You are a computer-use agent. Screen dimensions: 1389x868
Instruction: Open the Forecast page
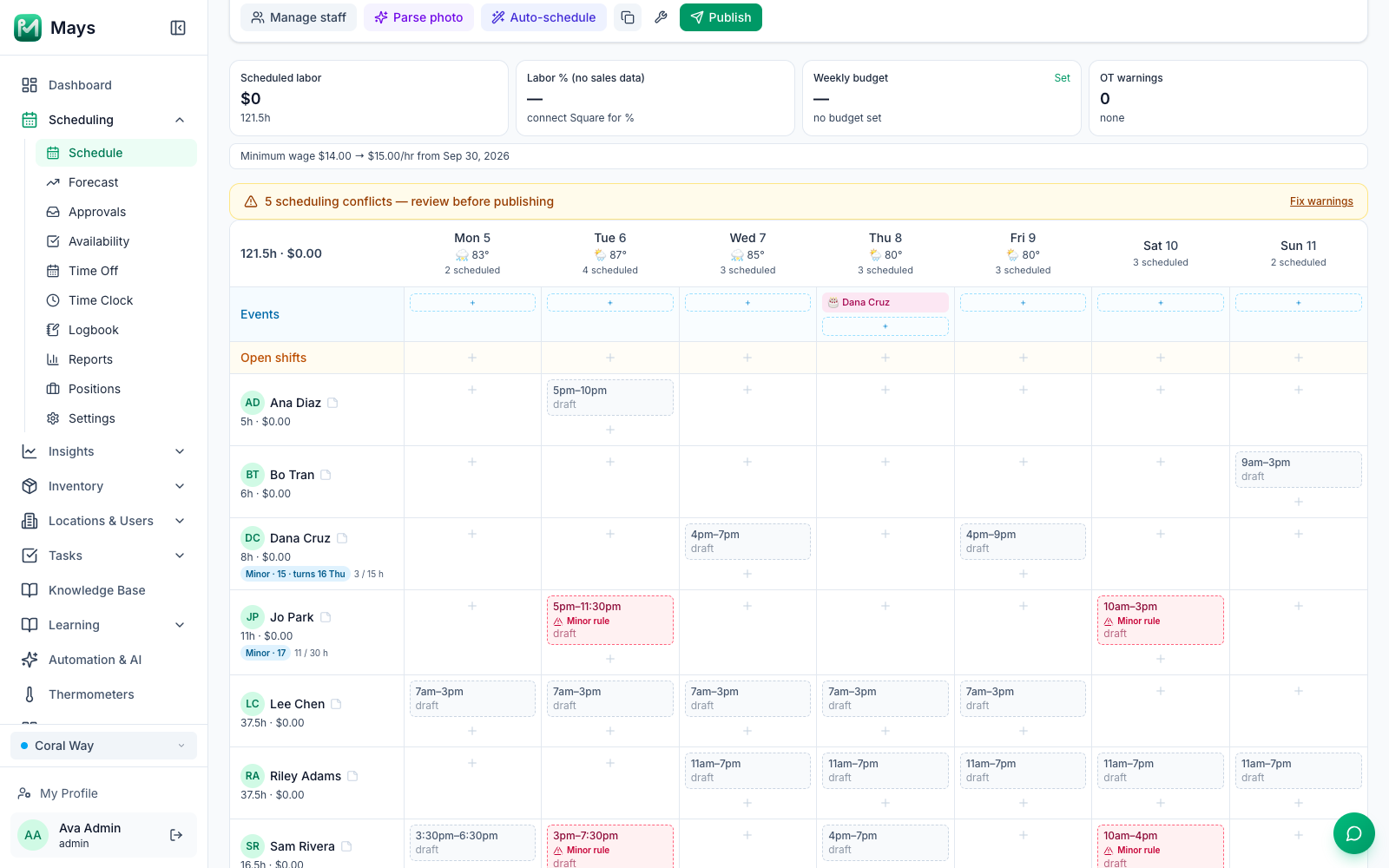pos(116,182)
